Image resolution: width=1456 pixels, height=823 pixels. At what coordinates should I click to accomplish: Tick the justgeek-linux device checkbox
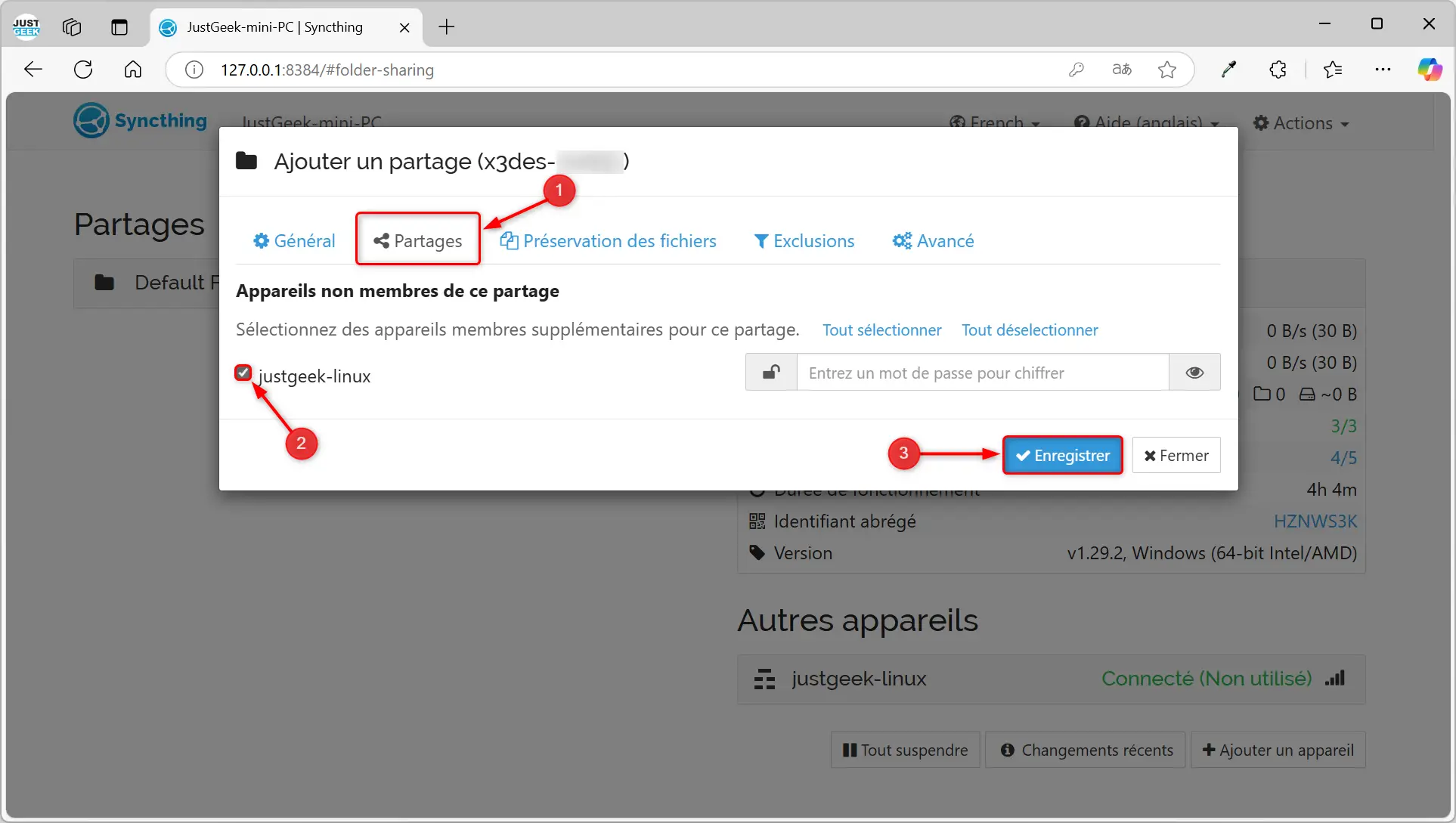[243, 373]
